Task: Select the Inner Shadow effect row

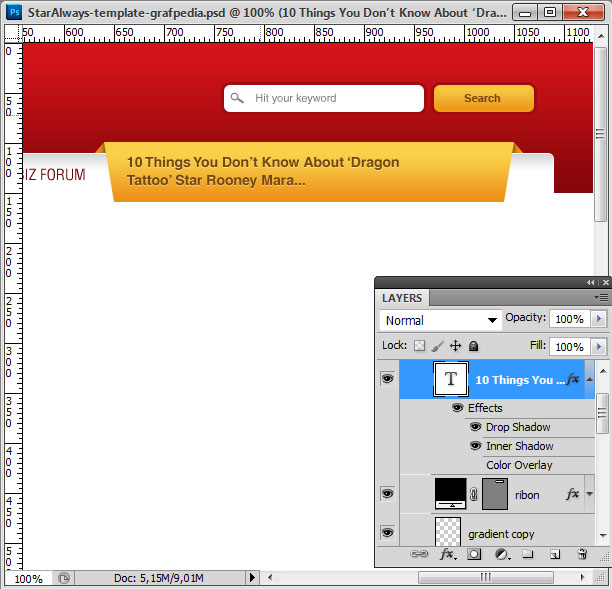Action: (x=530, y=446)
